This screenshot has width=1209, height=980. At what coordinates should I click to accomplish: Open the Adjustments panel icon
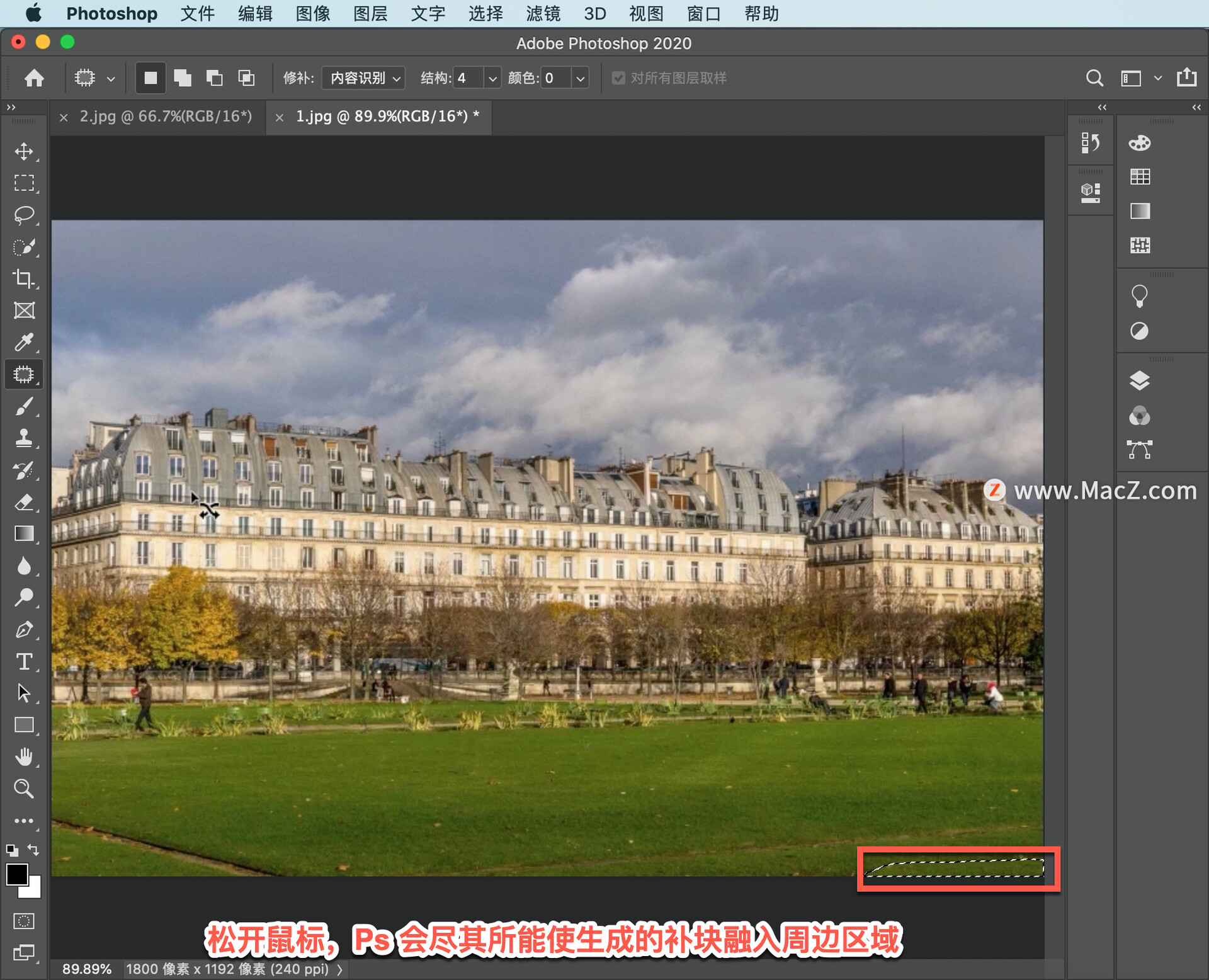1140,331
